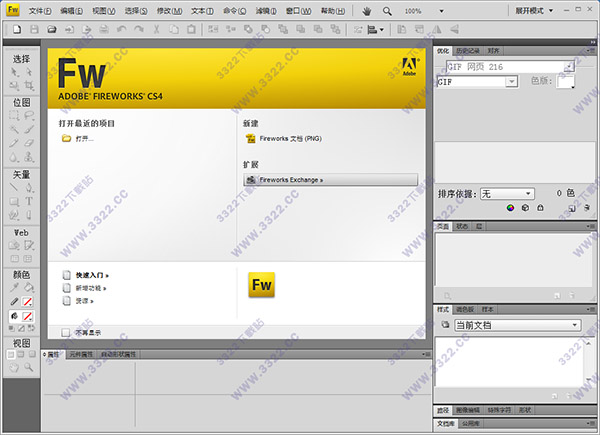Viewport: 600px width, 435px height.
Task: Open the 快速入门 » link
Action: point(92,275)
